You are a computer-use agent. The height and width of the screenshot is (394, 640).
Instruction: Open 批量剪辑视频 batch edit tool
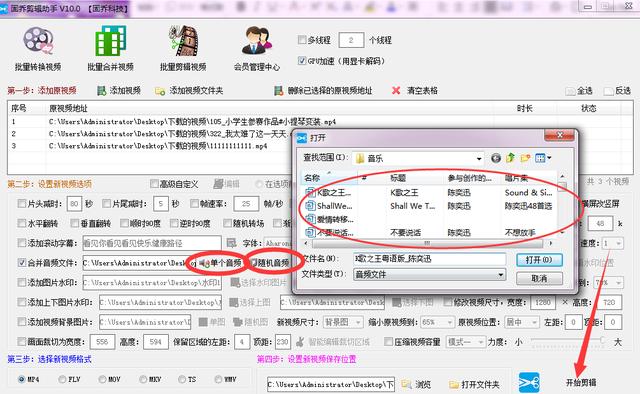183,48
